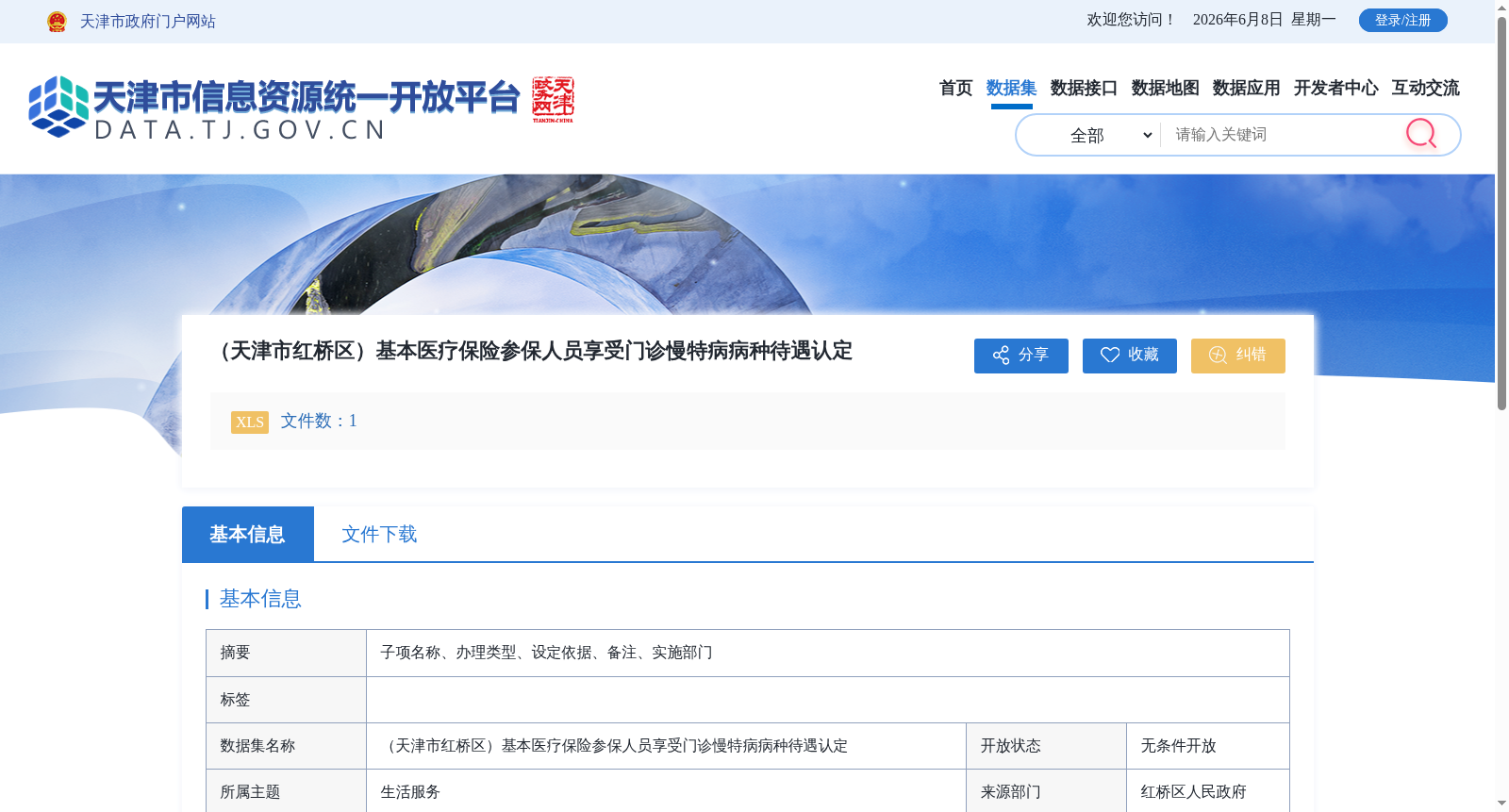Screen dimensions: 1509x812
Task: Click the scrollbar down arrow
Action: [1501, 804]
